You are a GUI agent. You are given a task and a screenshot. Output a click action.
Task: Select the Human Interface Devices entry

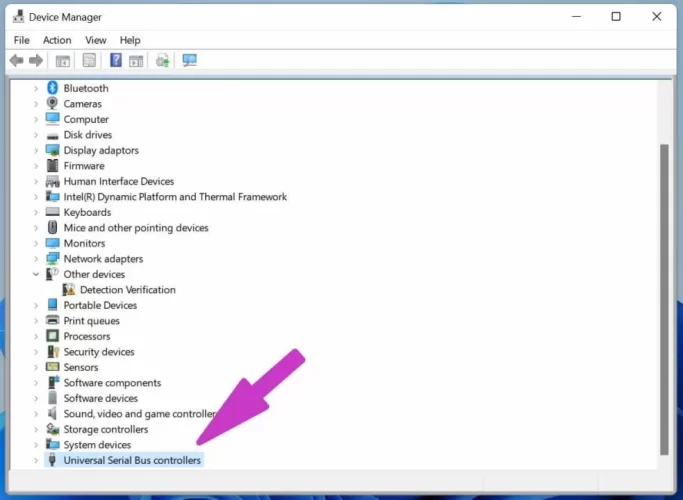(118, 181)
